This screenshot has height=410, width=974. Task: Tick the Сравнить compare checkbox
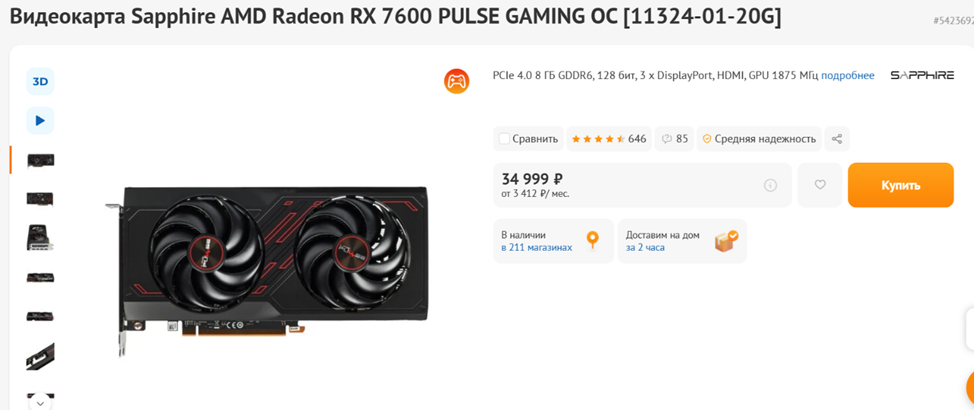504,139
